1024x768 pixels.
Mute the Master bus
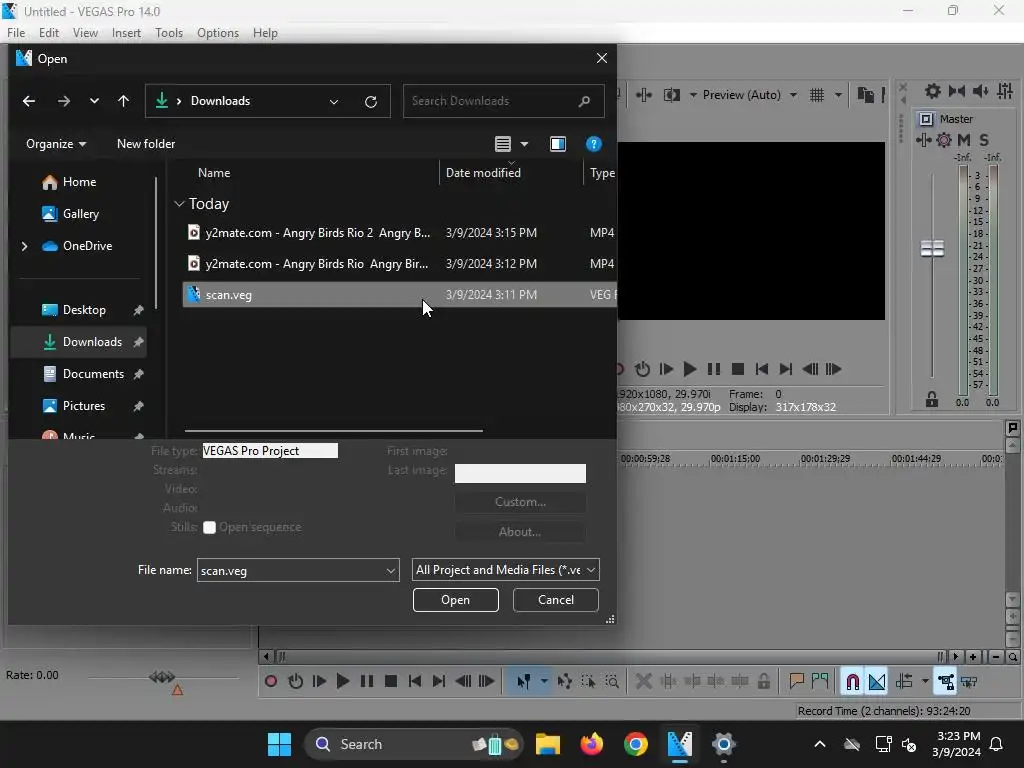coord(964,140)
